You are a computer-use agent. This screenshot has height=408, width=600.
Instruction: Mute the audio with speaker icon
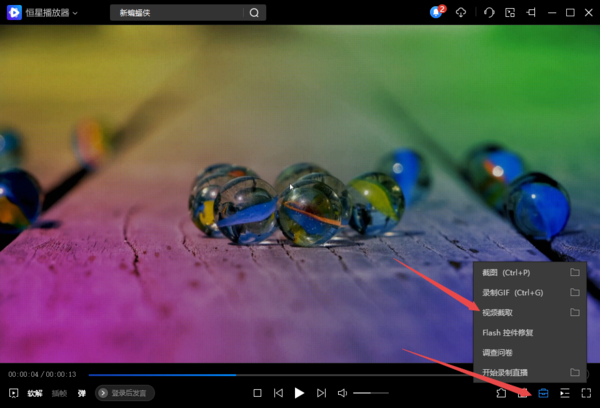pyautogui.click(x=342, y=393)
